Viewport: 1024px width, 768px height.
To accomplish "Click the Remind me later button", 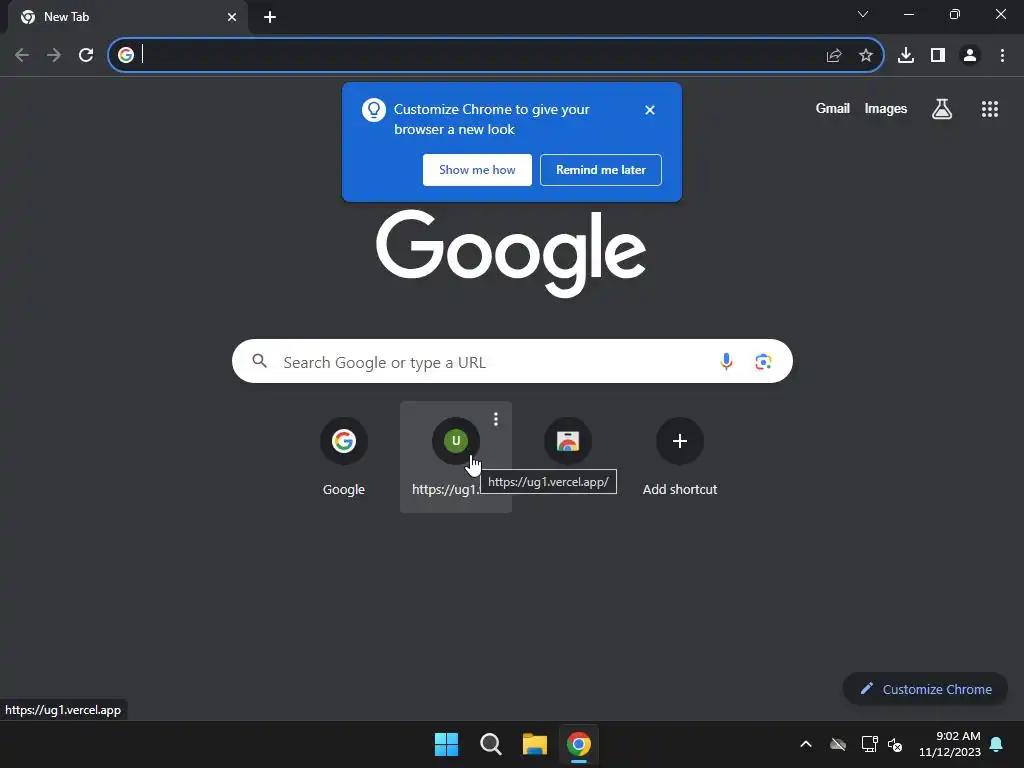I will [x=601, y=170].
